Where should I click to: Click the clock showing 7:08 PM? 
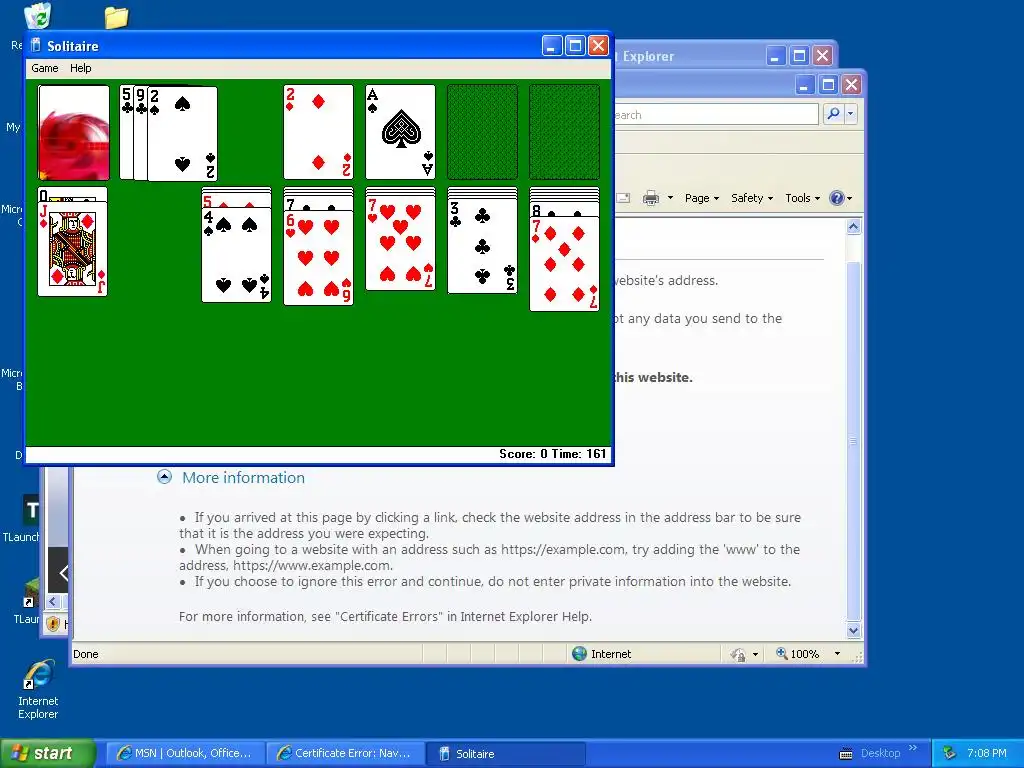pos(987,753)
